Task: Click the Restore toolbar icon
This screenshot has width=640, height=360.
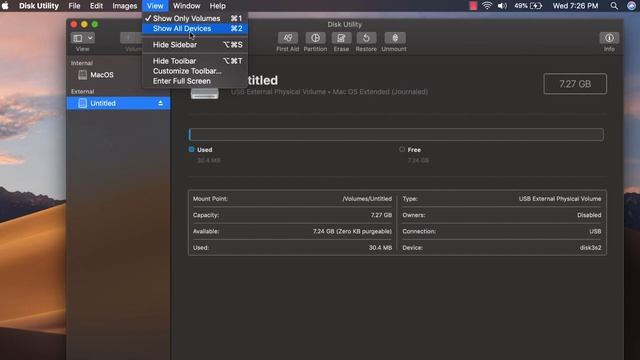Action: 366,38
